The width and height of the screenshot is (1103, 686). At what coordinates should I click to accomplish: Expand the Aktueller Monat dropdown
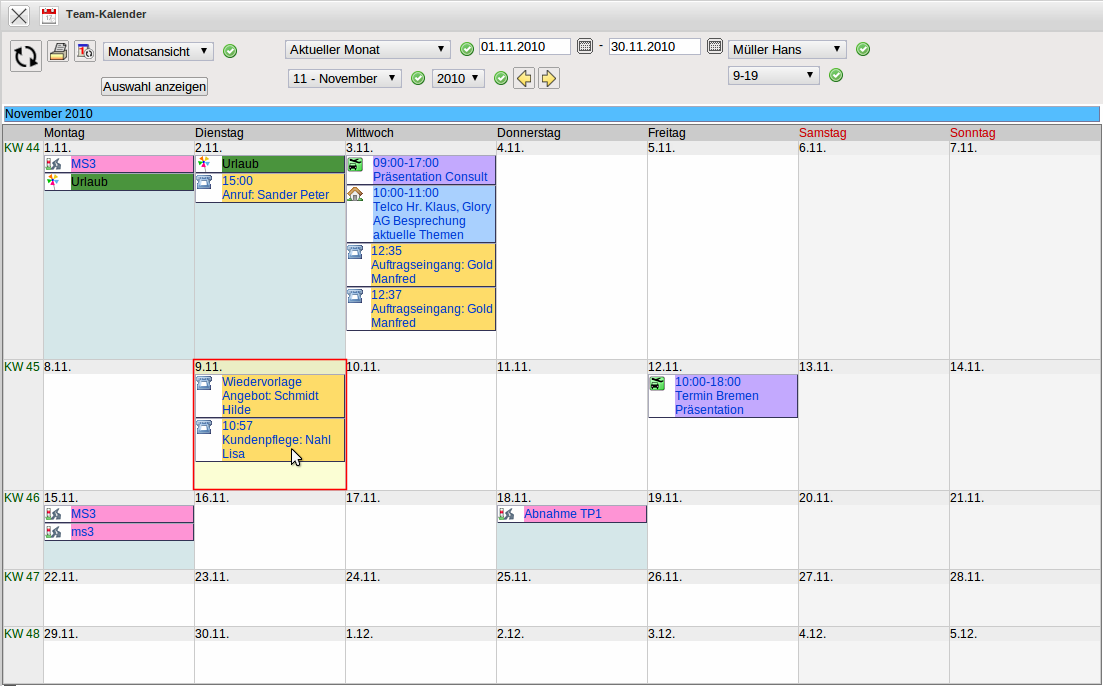click(x=367, y=49)
